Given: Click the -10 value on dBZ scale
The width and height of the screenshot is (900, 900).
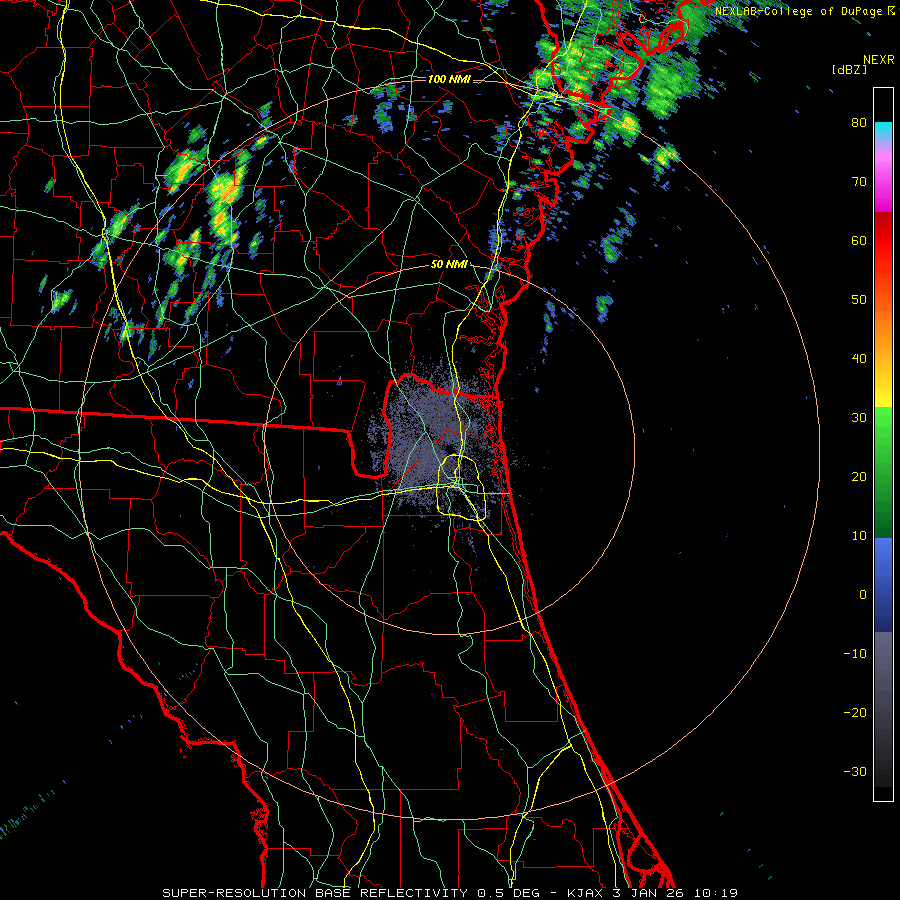Looking at the screenshot, I should [855, 654].
